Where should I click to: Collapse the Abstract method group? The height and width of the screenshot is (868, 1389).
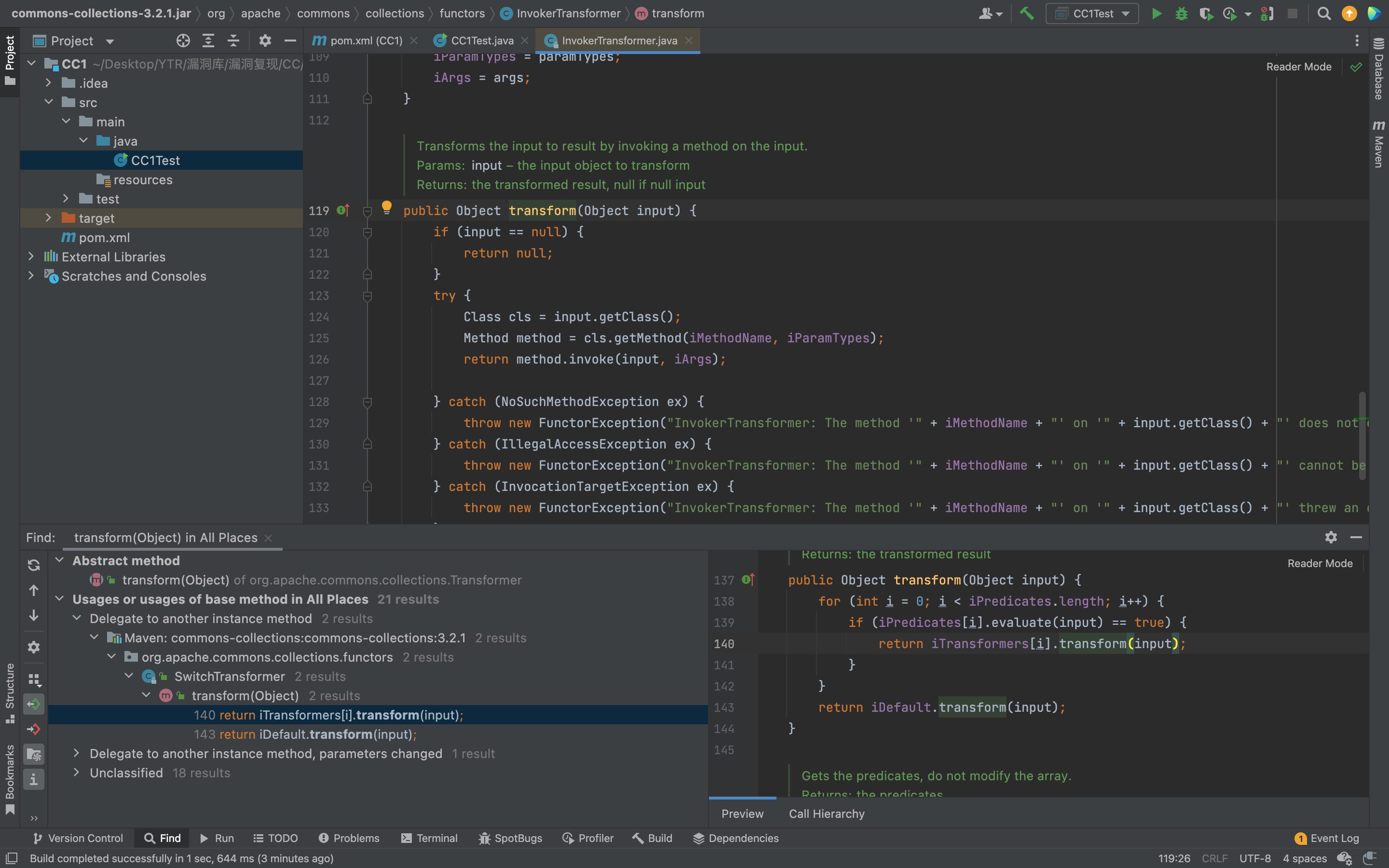coord(59,560)
